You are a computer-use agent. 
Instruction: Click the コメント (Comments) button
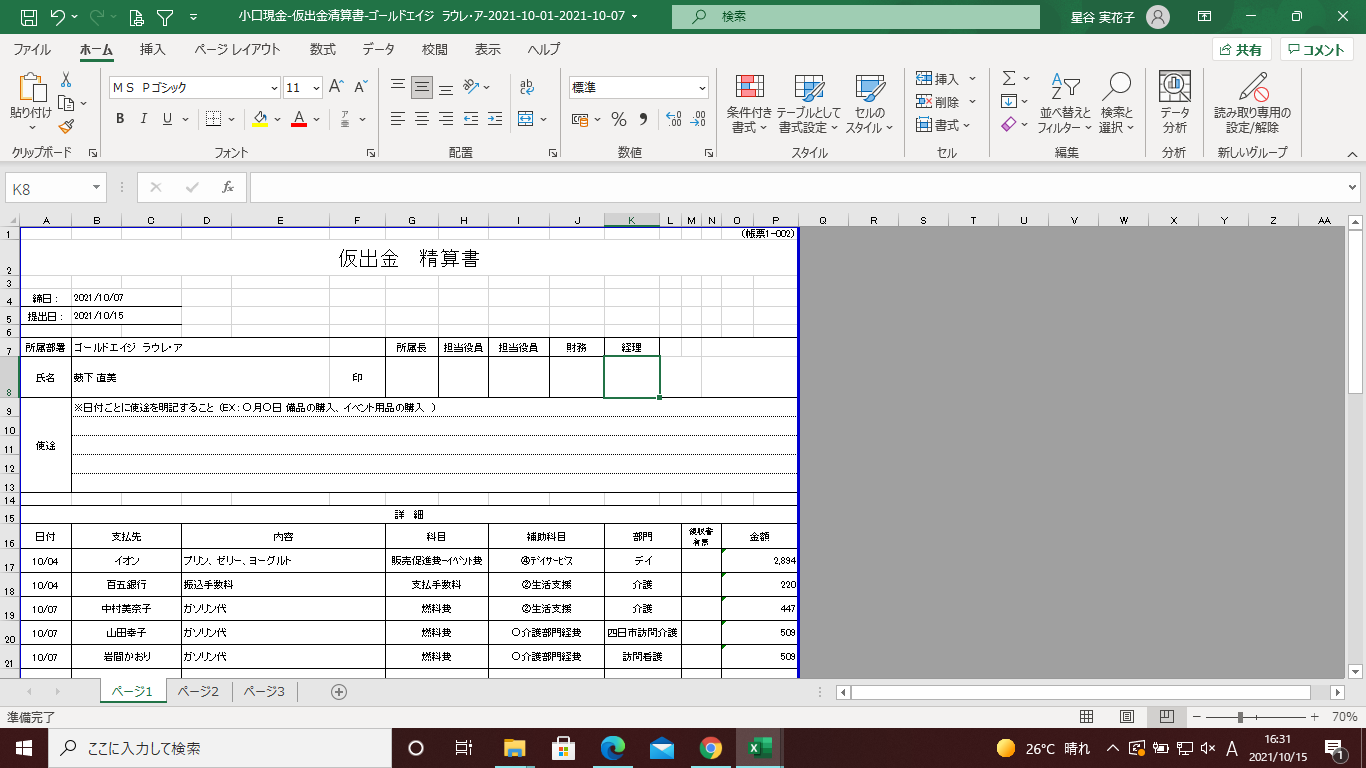[1316, 50]
